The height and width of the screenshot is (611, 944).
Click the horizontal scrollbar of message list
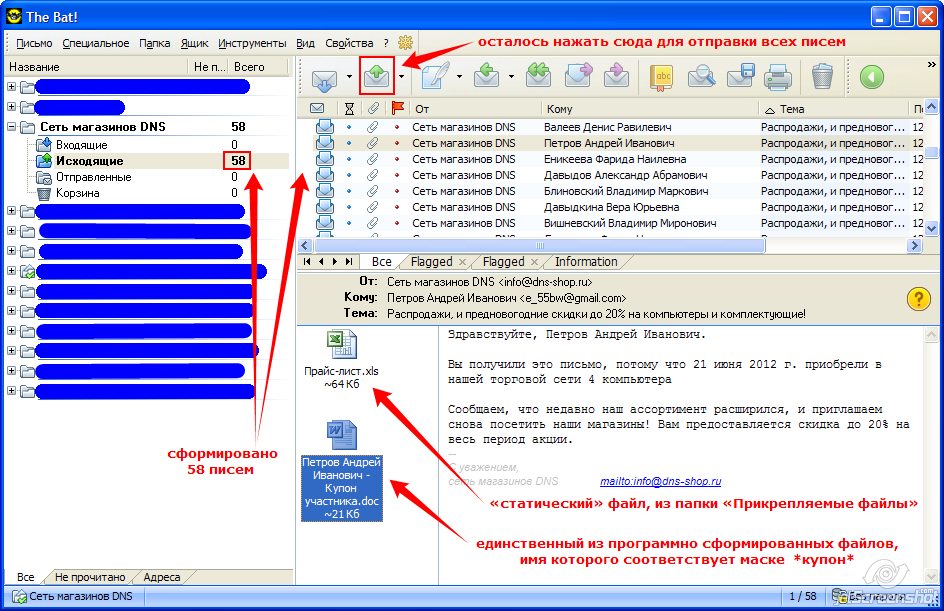539,246
